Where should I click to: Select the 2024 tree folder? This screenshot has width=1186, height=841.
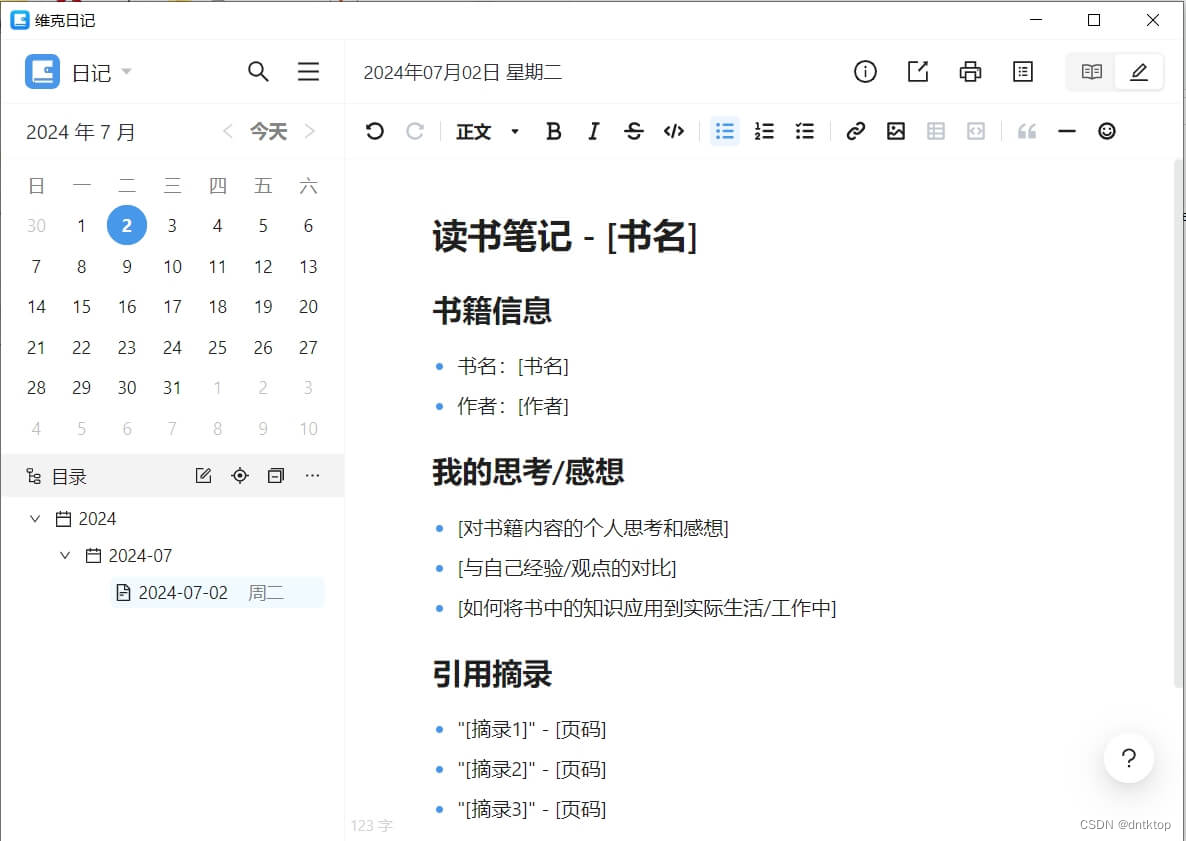pyautogui.click(x=85, y=519)
